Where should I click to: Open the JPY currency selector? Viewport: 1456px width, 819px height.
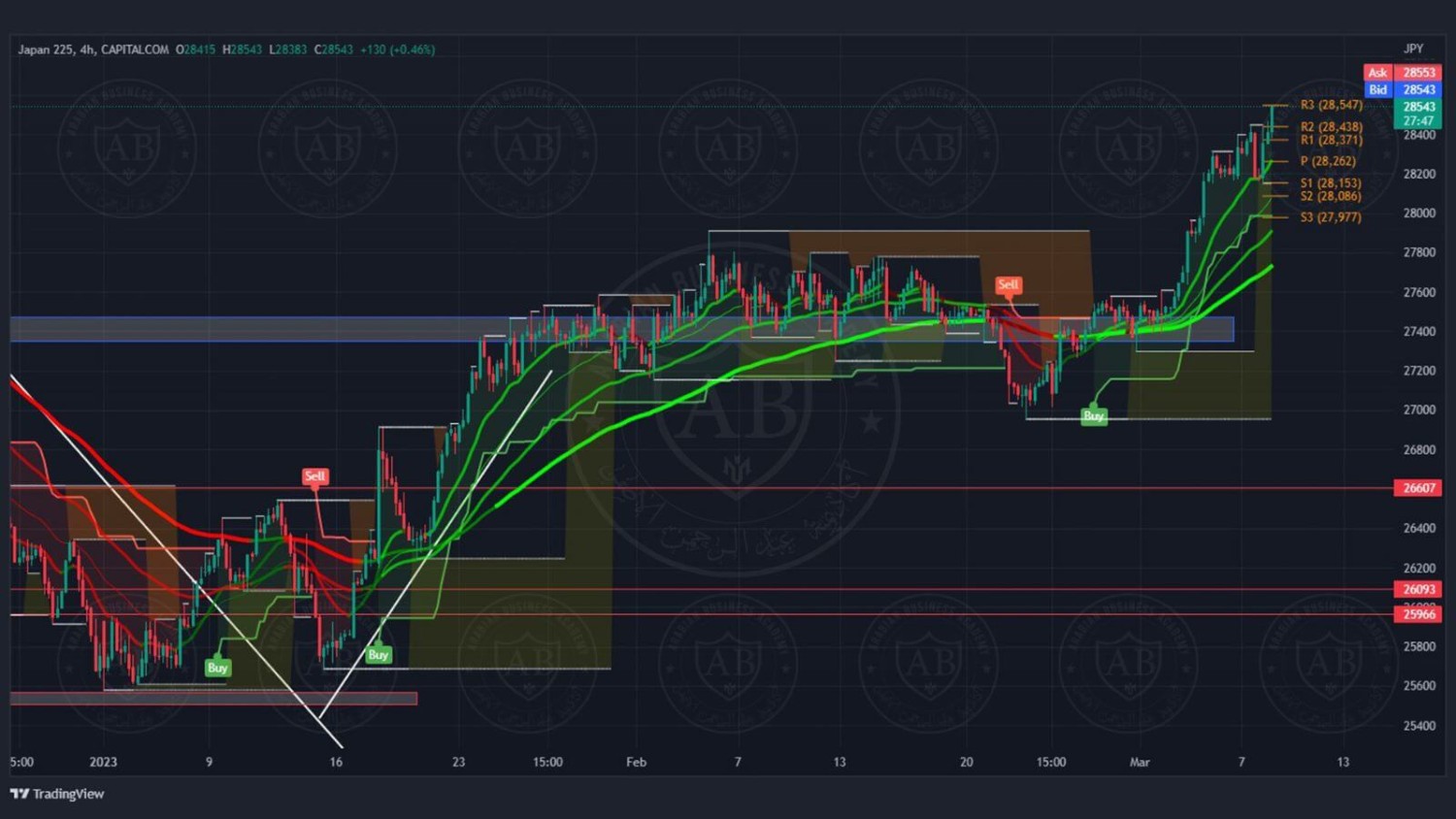coord(1413,49)
